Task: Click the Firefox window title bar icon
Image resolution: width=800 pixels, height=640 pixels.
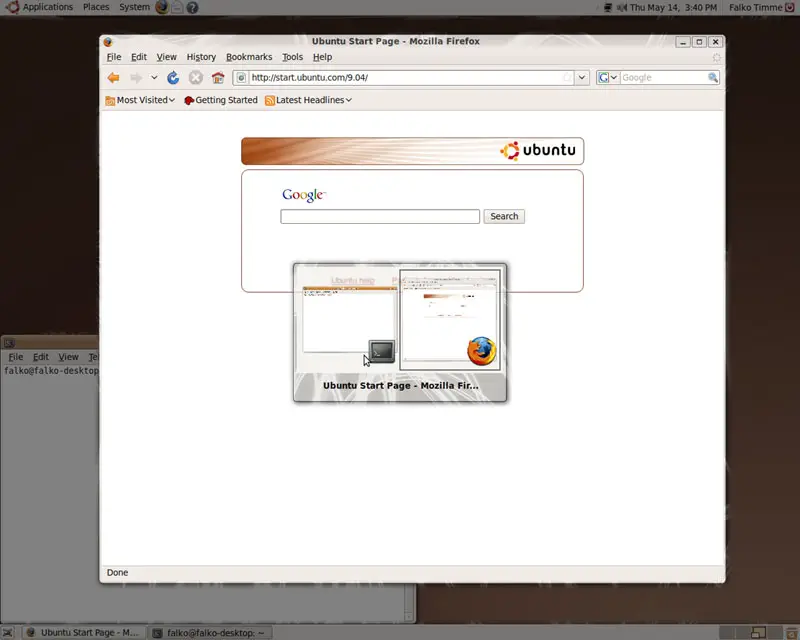Action: point(108,42)
